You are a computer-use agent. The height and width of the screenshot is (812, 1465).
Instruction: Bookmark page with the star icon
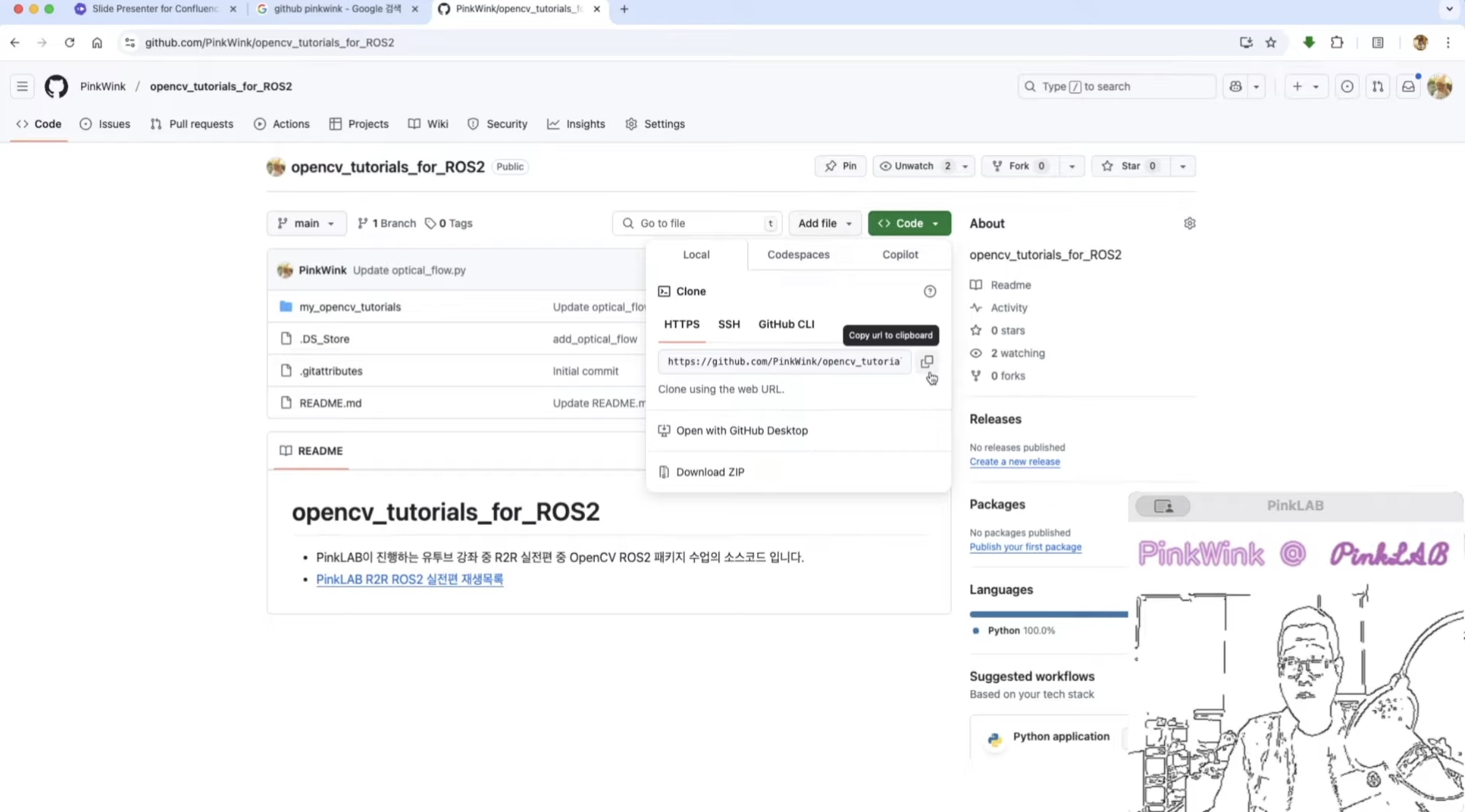pyautogui.click(x=1271, y=42)
